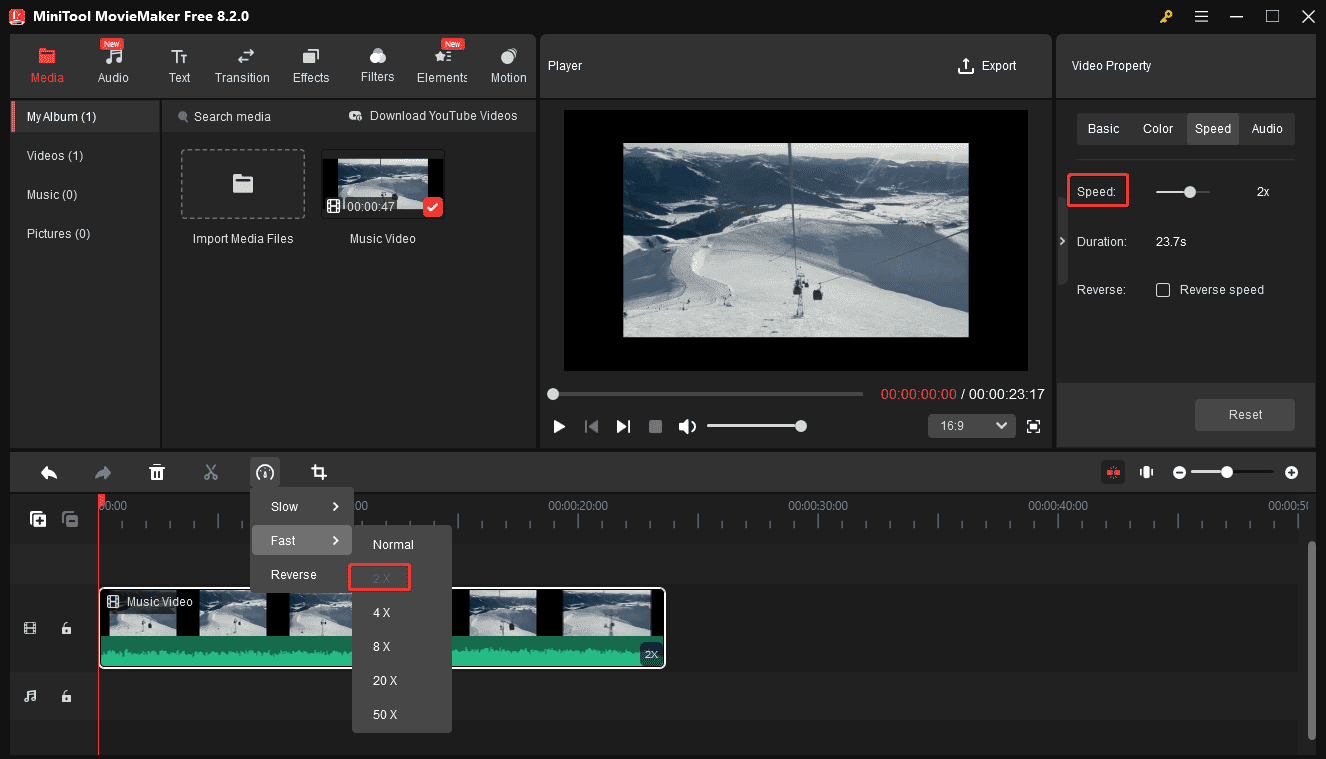Play the video preview
The height and width of the screenshot is (759, 1326).
pyautogui.click(x=559, y=427)
